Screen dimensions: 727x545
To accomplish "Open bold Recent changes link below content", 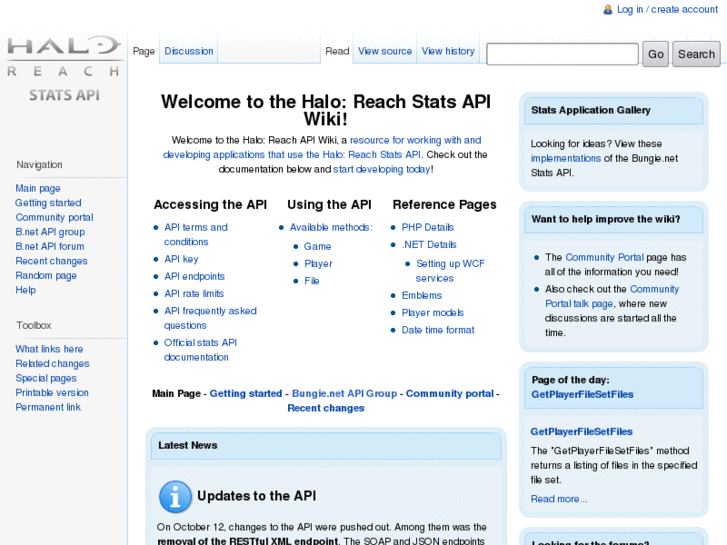I will pos(326,408).
